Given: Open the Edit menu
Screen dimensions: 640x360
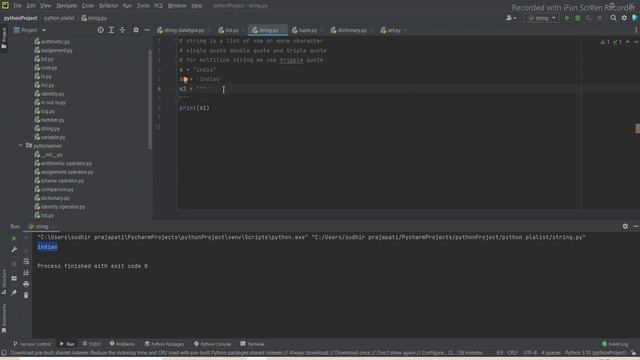Looking at the screenshot, I should coord(31,6).
